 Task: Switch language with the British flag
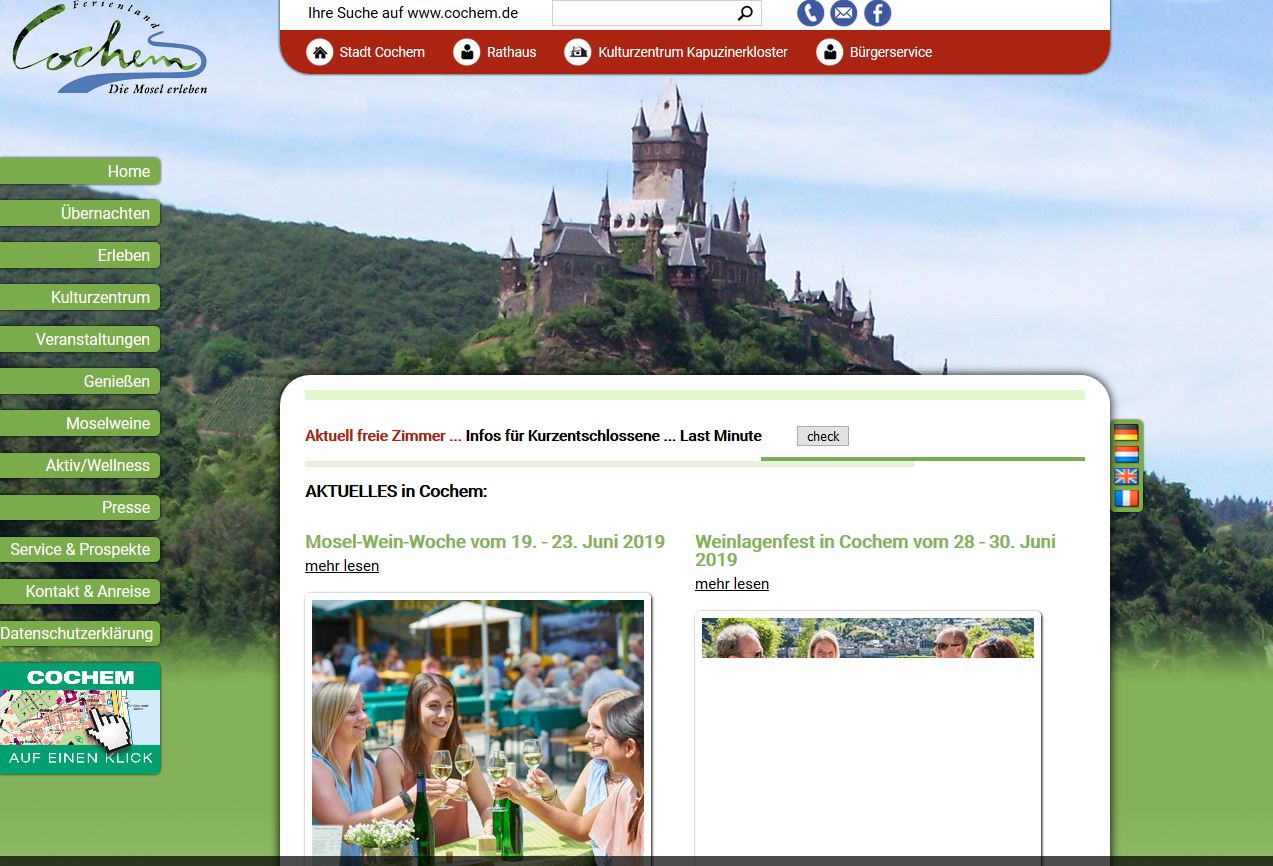[x=1126, y=476]
